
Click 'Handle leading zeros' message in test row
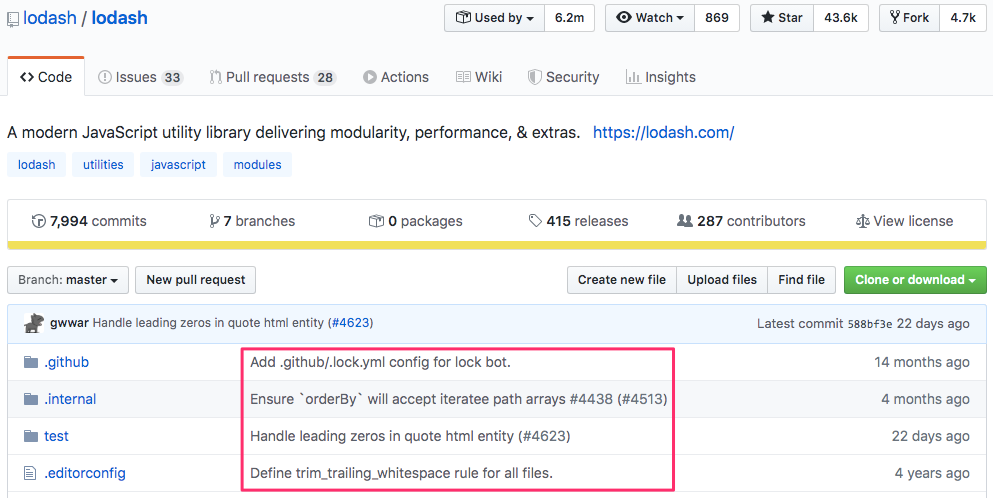[x=410, y=436]
